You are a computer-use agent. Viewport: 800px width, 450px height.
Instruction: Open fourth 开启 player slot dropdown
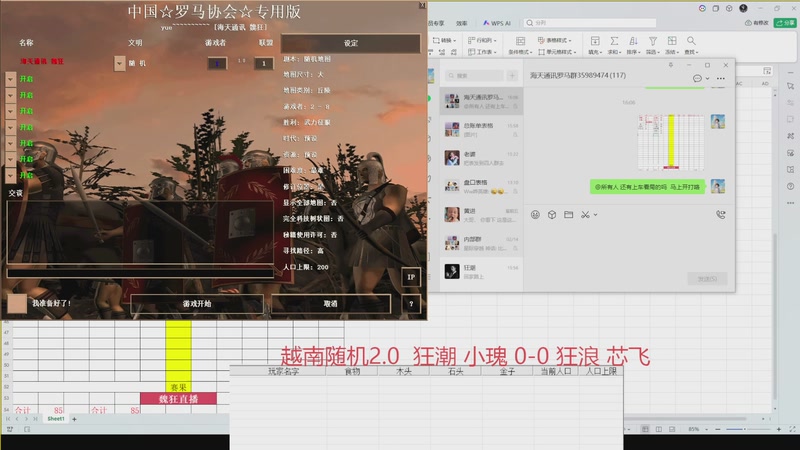tap(11, 127)
